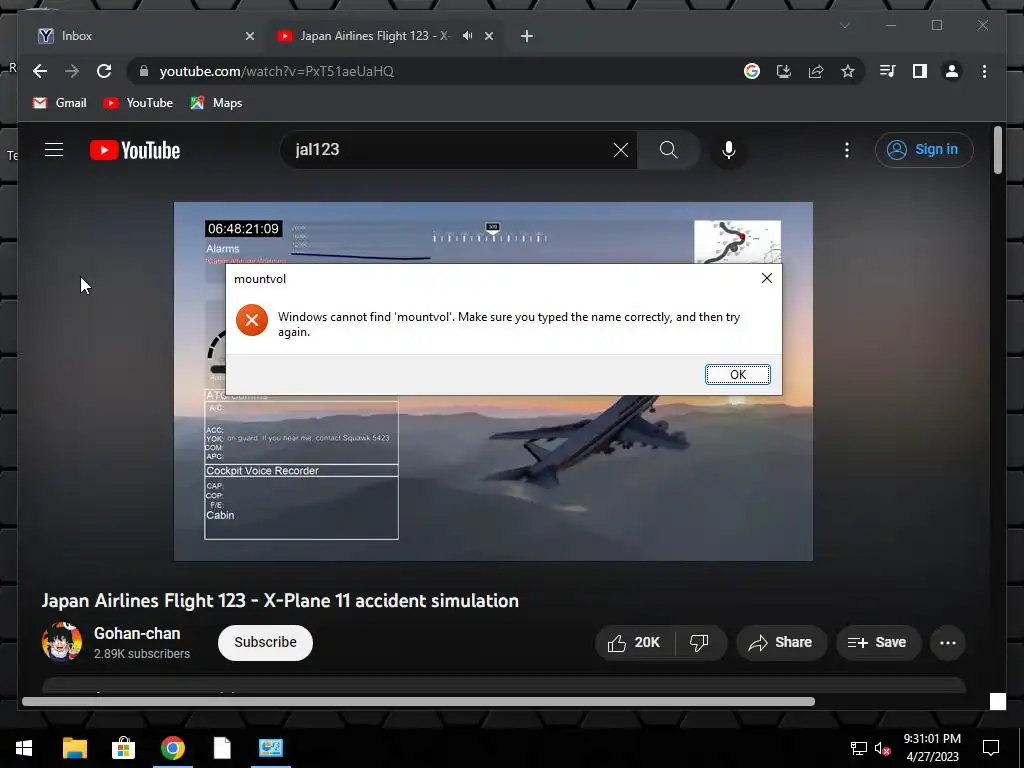This screenshot has width=1024, height=768.
Task: Click the muted volume tray icon
Action: tap(882, 748)
